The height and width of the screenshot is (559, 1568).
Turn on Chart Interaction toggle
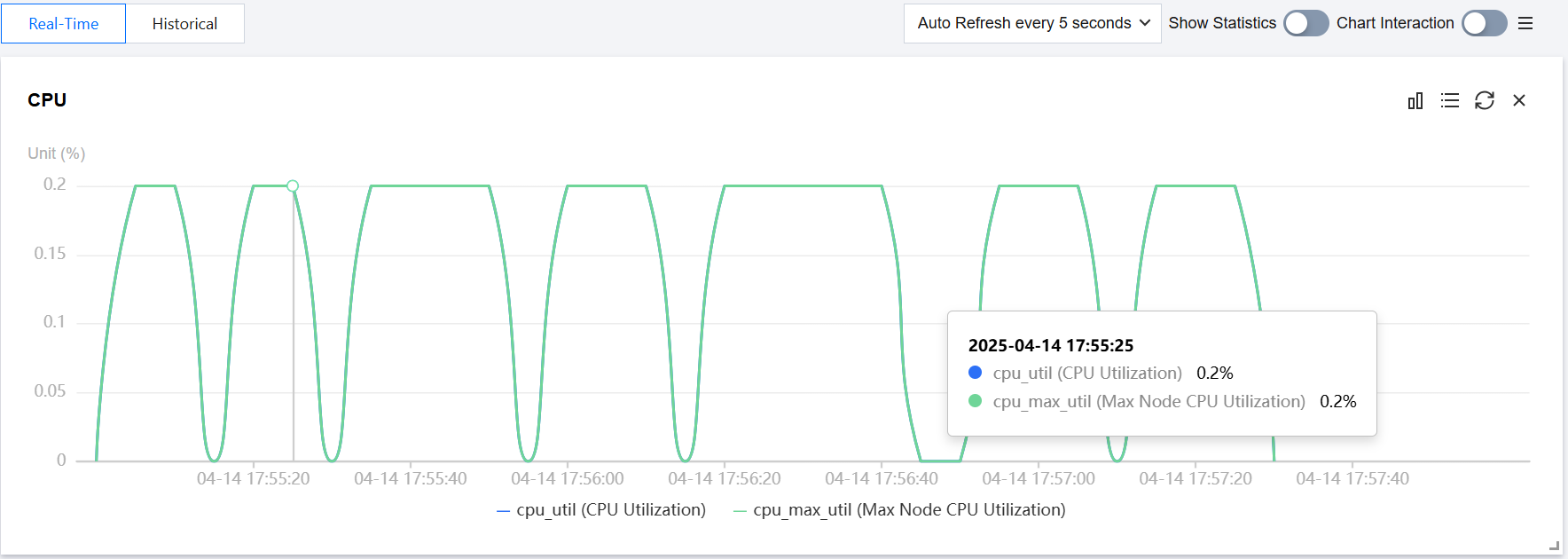click(x=1484, y=23)
